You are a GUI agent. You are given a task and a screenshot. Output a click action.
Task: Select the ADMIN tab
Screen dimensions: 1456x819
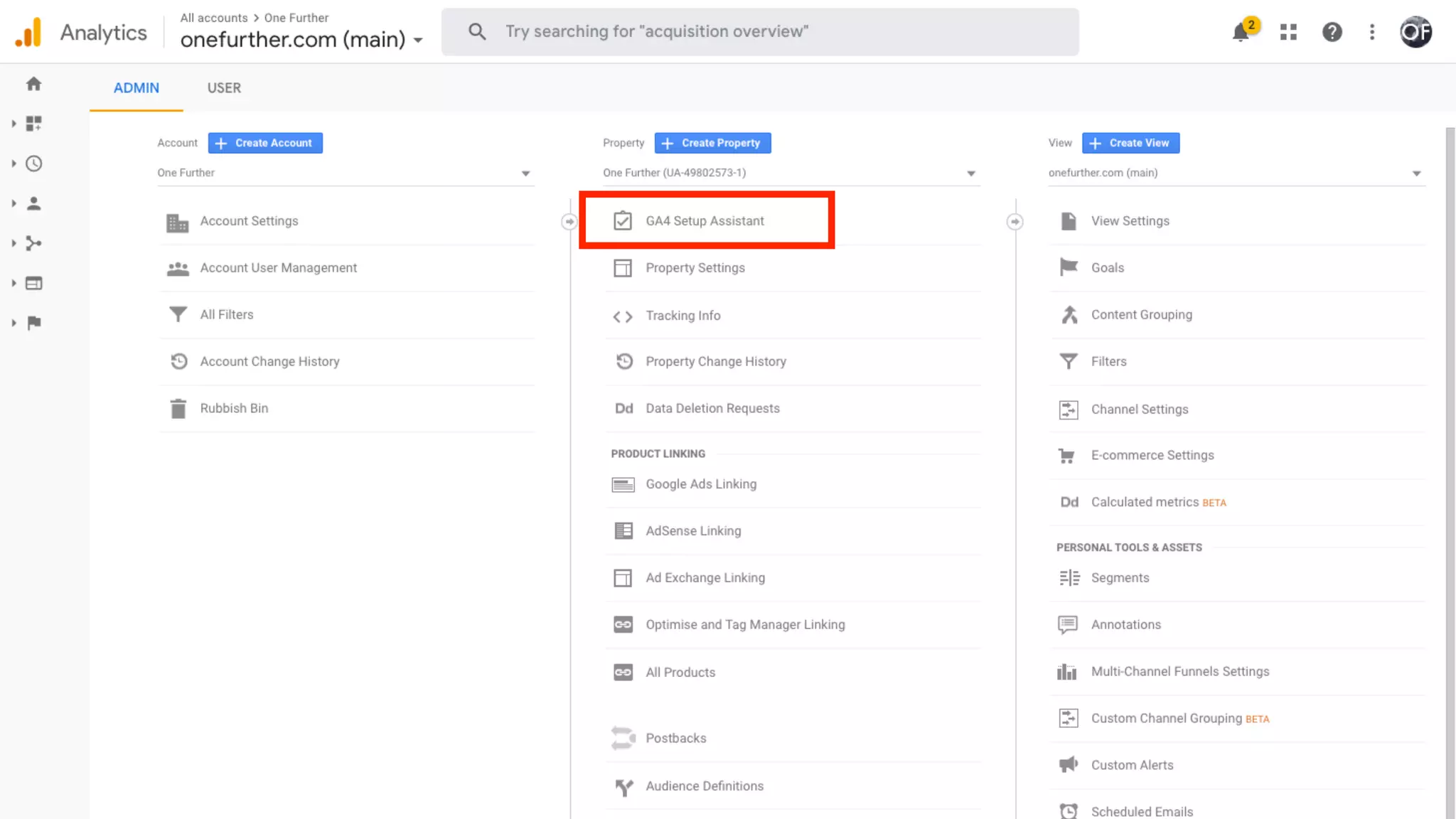tap(136, 87)
